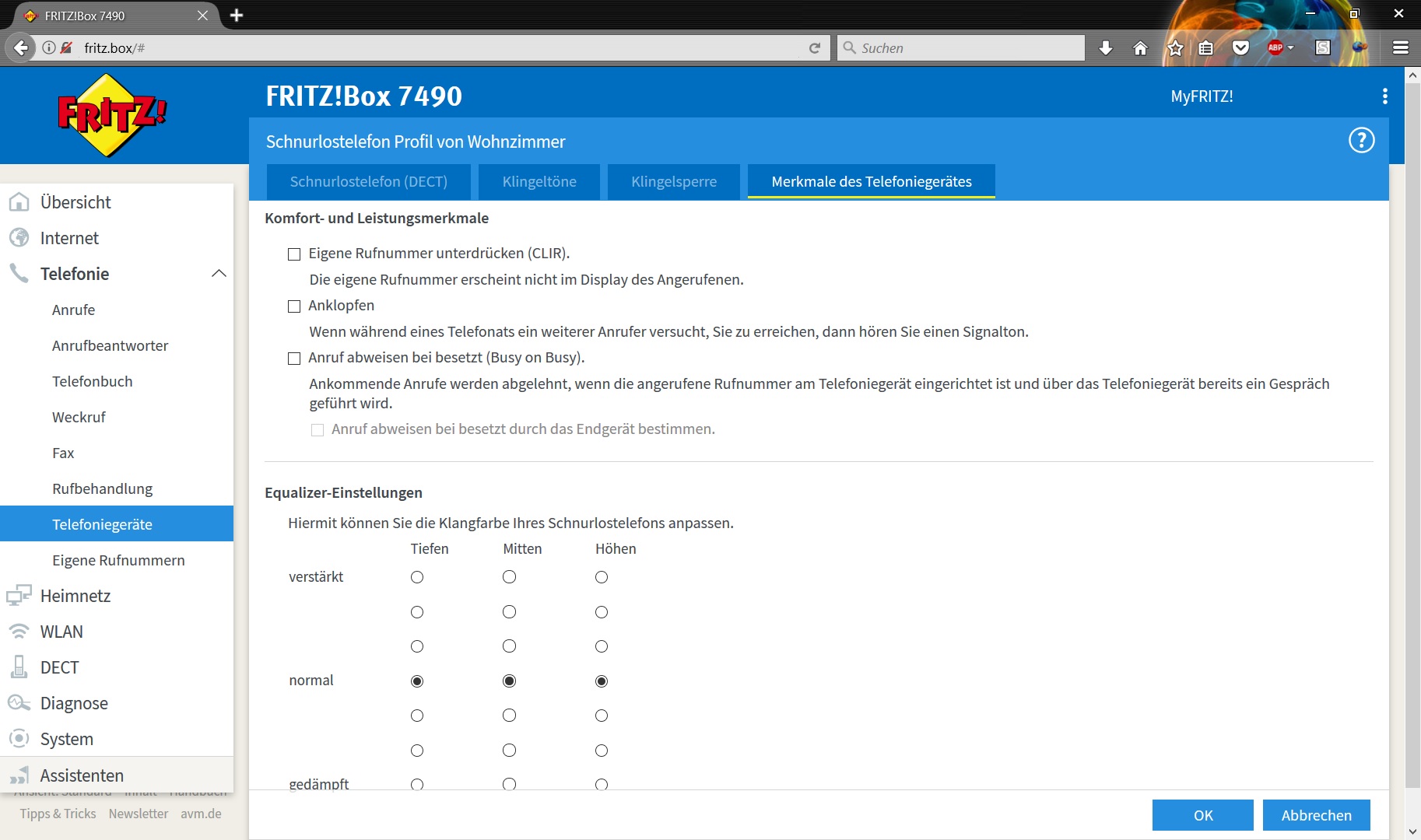Click the FRITZ! logo
Screen dimensions: 1421x840
click(x=112, y=115)
